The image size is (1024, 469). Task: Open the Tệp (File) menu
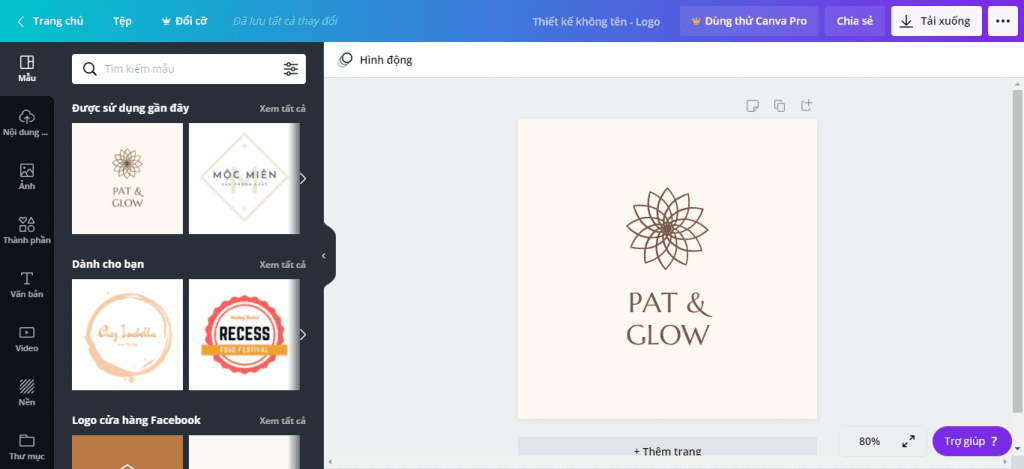[122, 21]
